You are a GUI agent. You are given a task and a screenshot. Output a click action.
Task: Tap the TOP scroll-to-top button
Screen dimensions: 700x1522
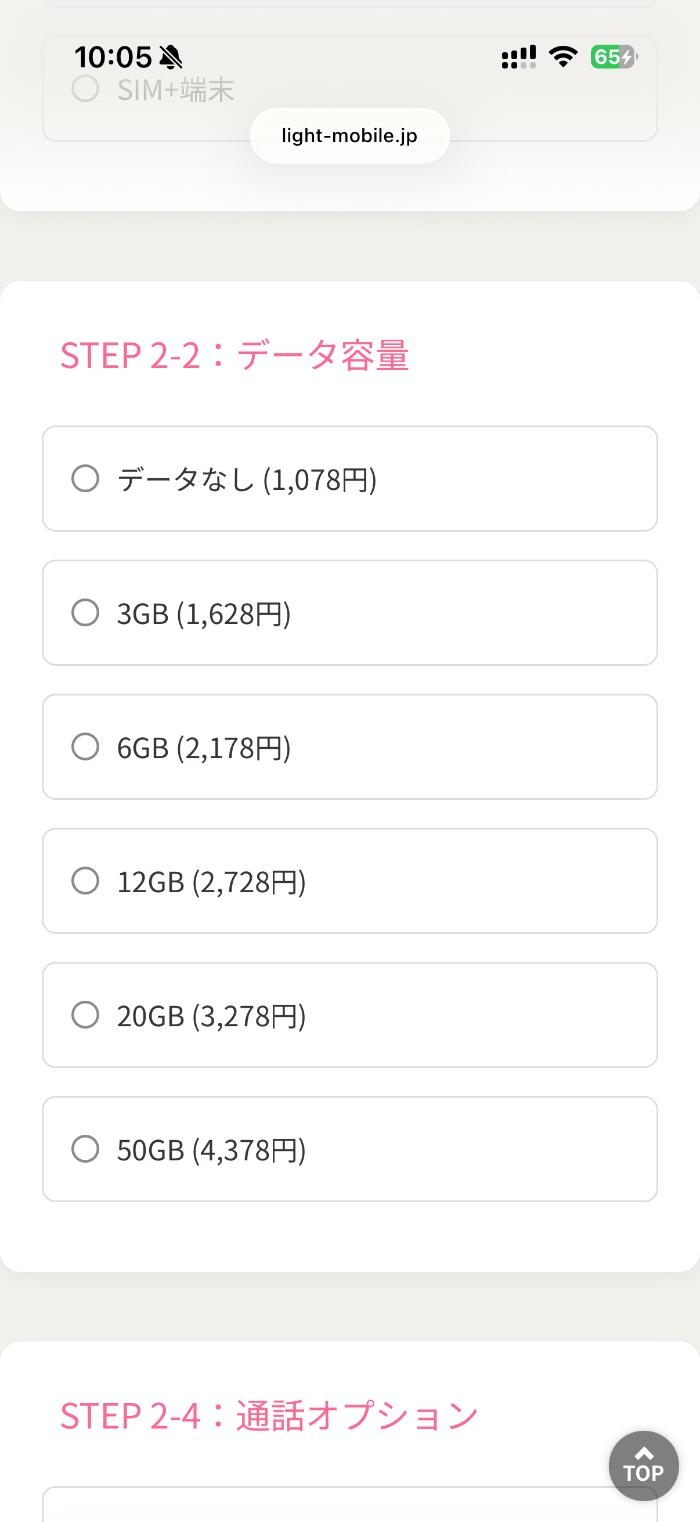pos(644,1466)
